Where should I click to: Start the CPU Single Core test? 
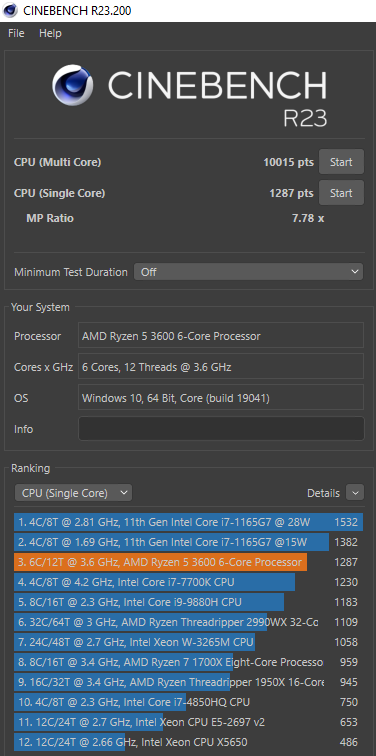(341, 193)
